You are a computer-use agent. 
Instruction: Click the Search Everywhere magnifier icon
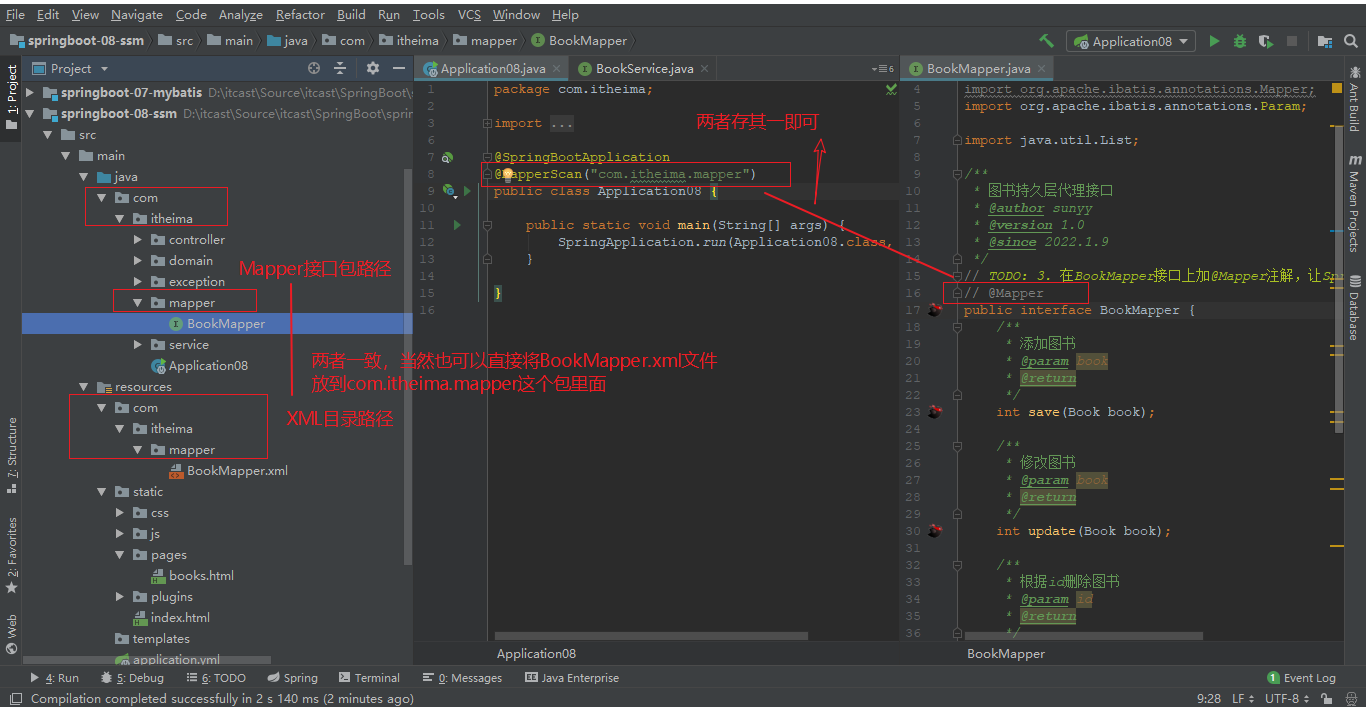1350,41
